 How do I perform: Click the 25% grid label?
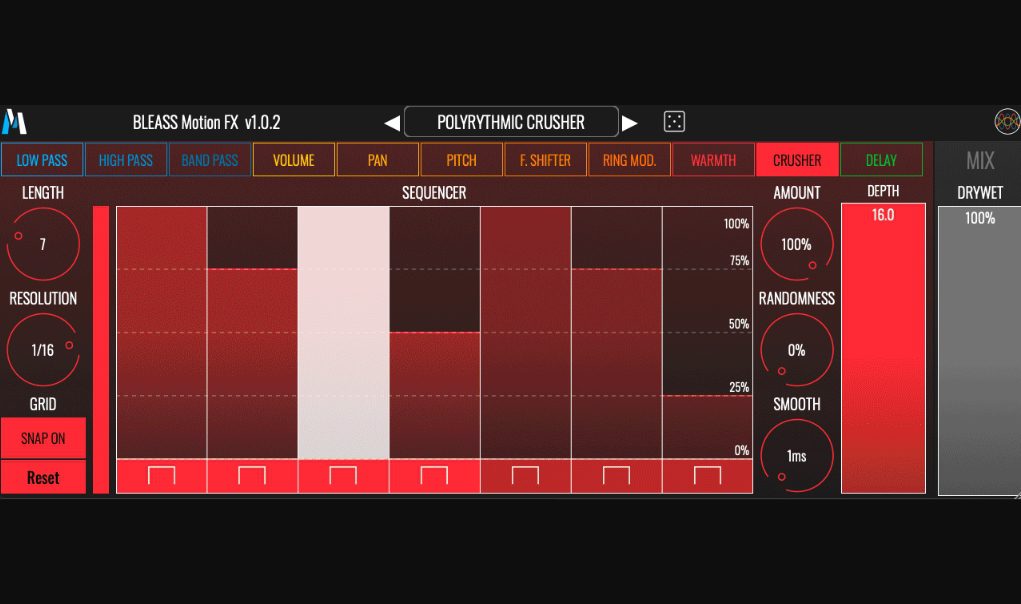pos(738,387)
